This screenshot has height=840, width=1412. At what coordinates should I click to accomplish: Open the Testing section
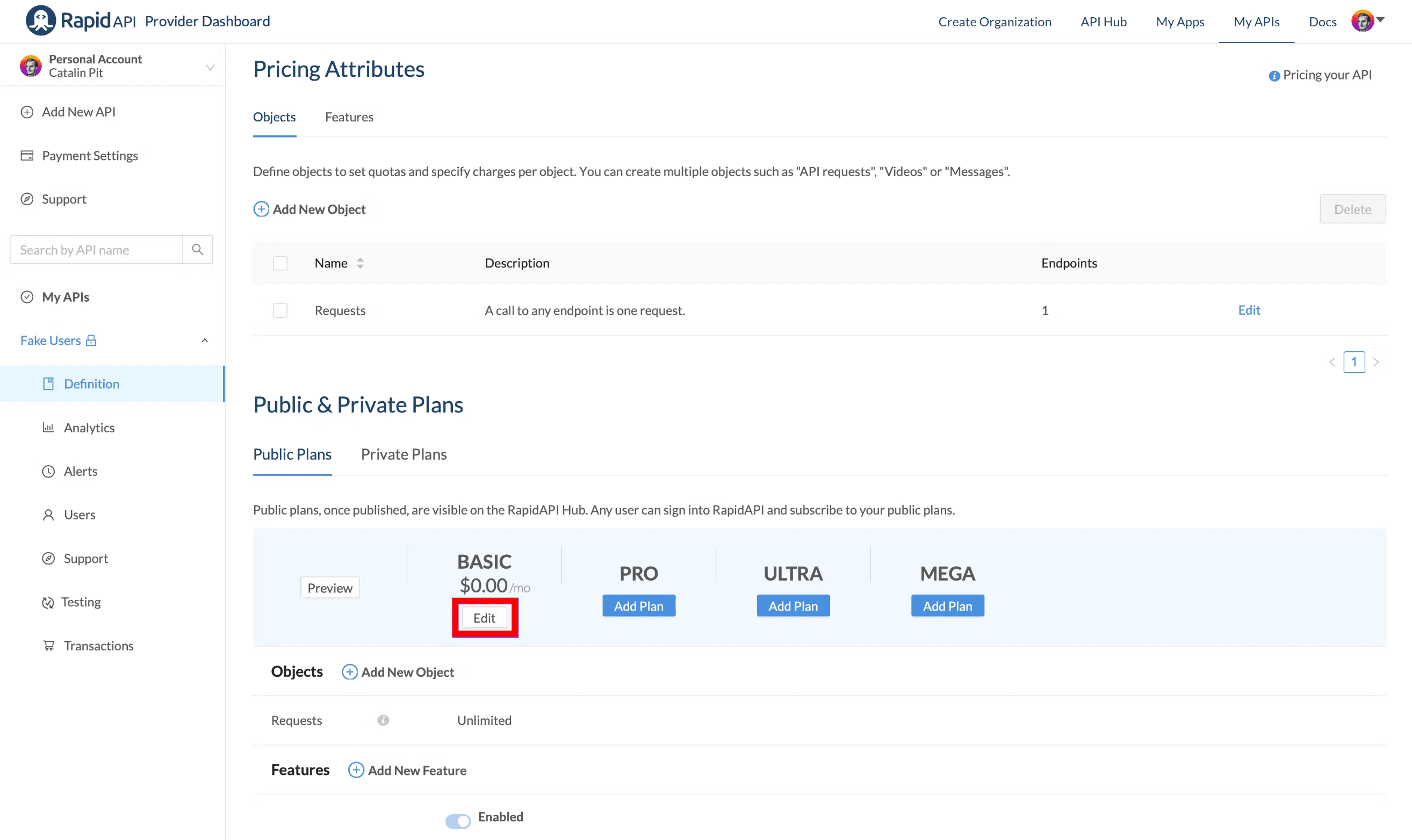click(x=81, y=602)
